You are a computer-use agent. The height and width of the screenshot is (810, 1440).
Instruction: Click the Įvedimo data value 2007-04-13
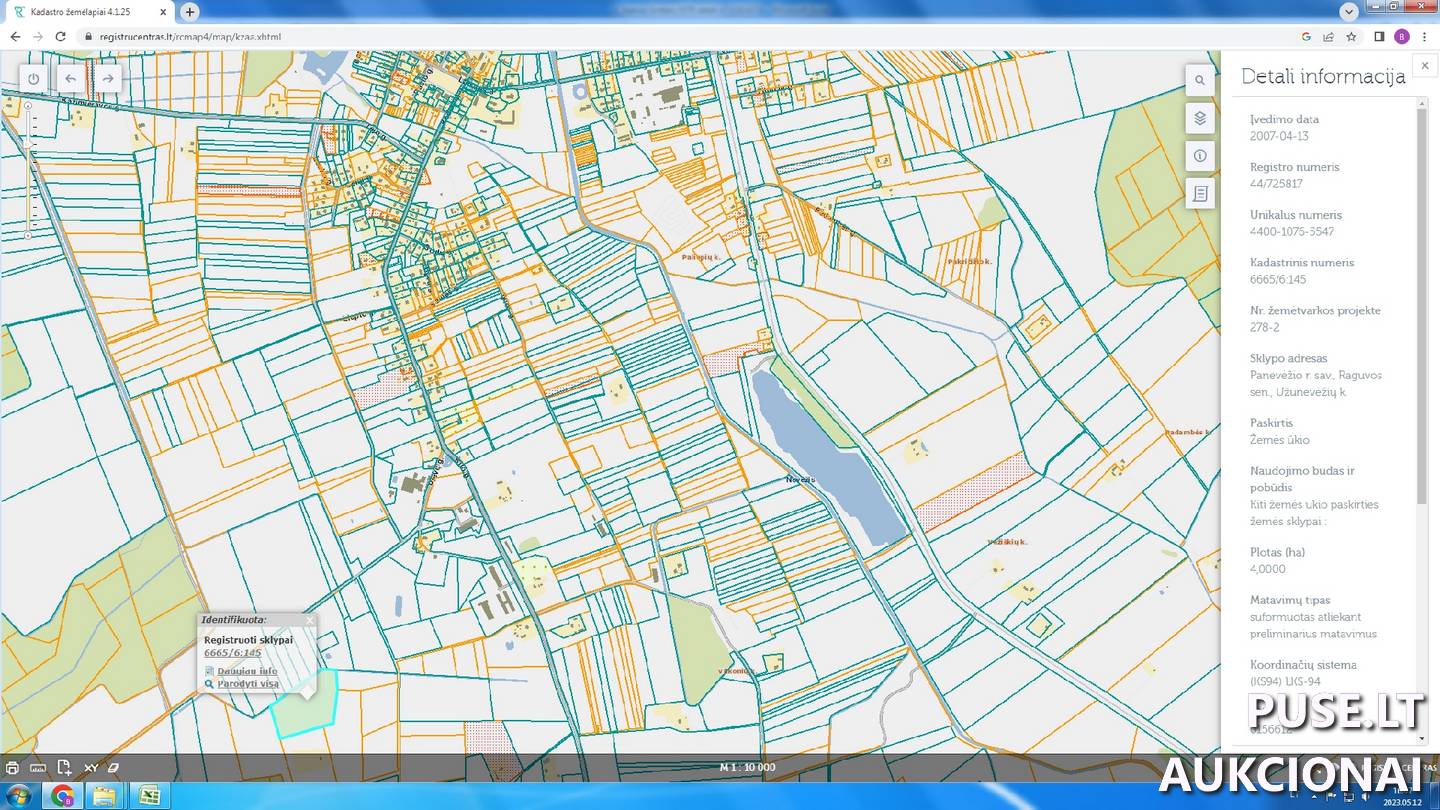pyautogui.click(x=1279, y=136)
